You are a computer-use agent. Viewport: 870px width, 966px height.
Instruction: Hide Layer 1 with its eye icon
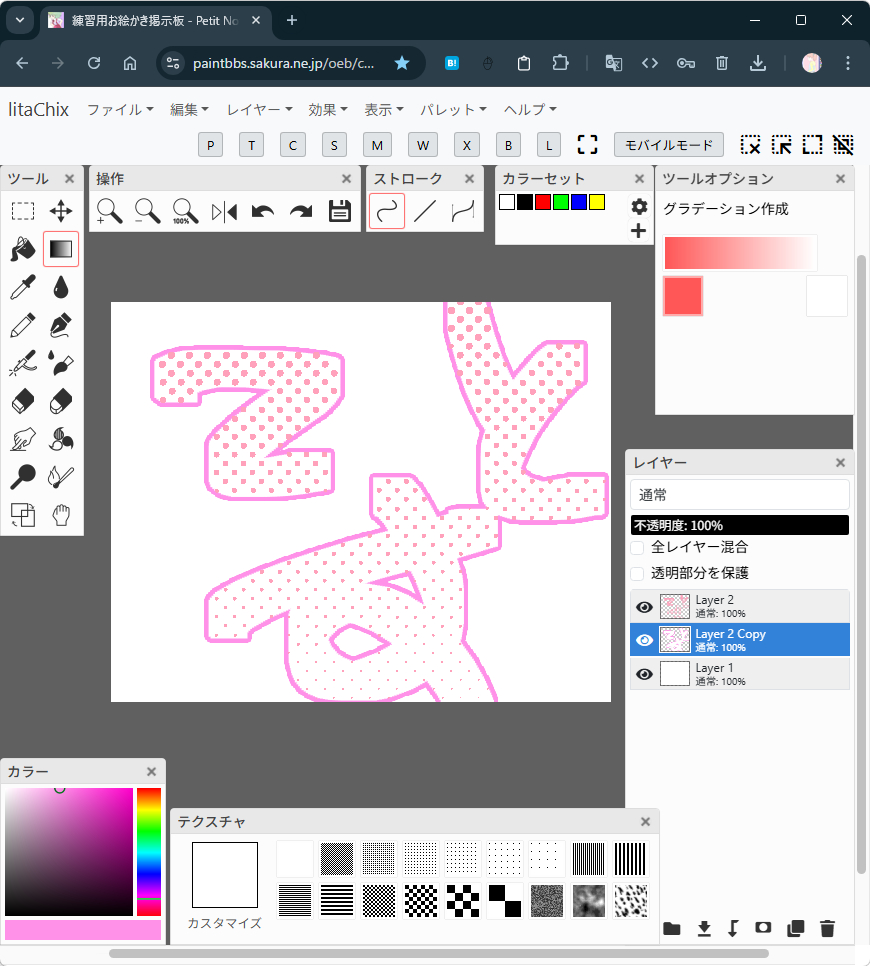(644, 674)
